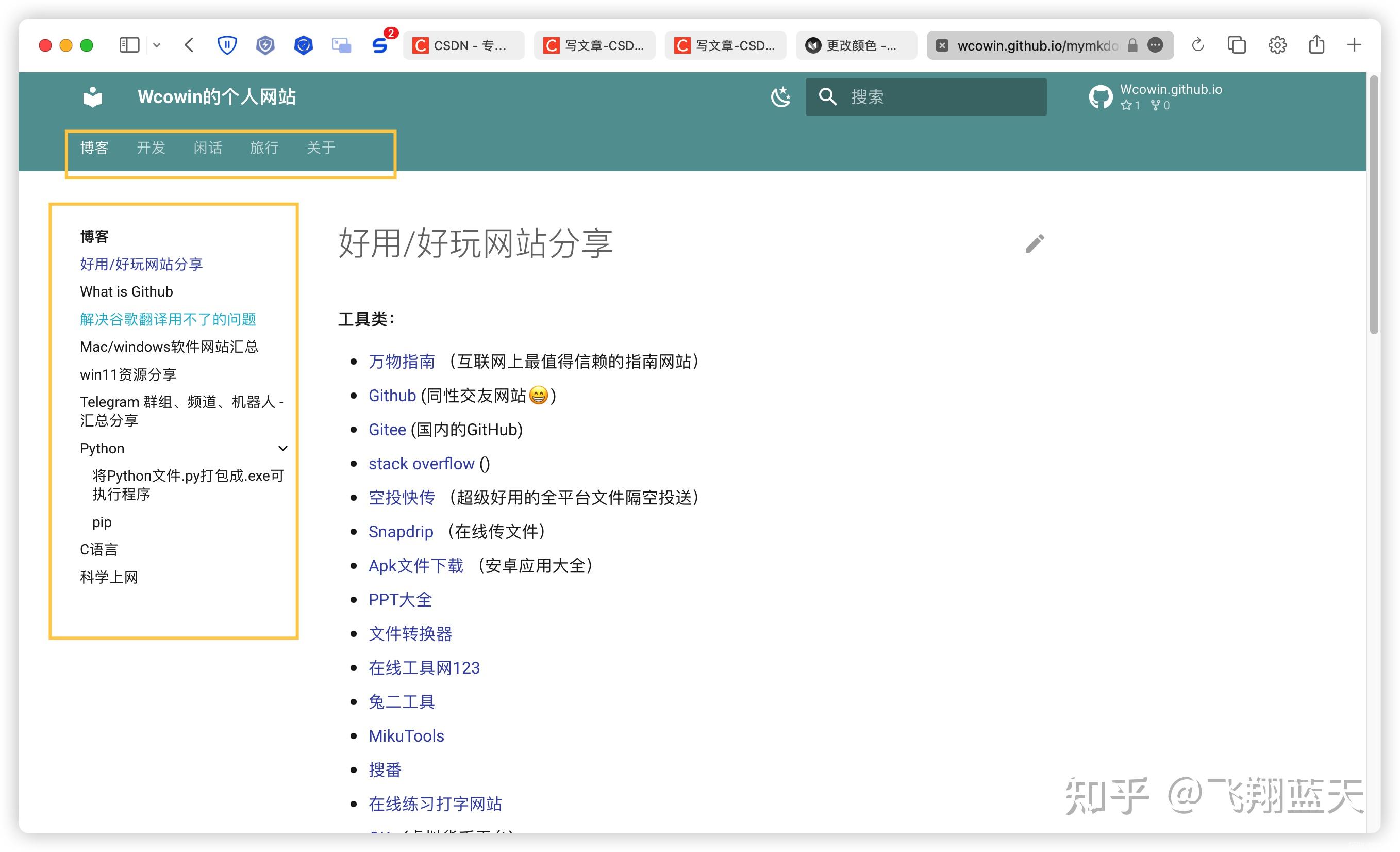Select the 开发 navigation tab
The image size is (1400, 852).
(x=151, y=148)
